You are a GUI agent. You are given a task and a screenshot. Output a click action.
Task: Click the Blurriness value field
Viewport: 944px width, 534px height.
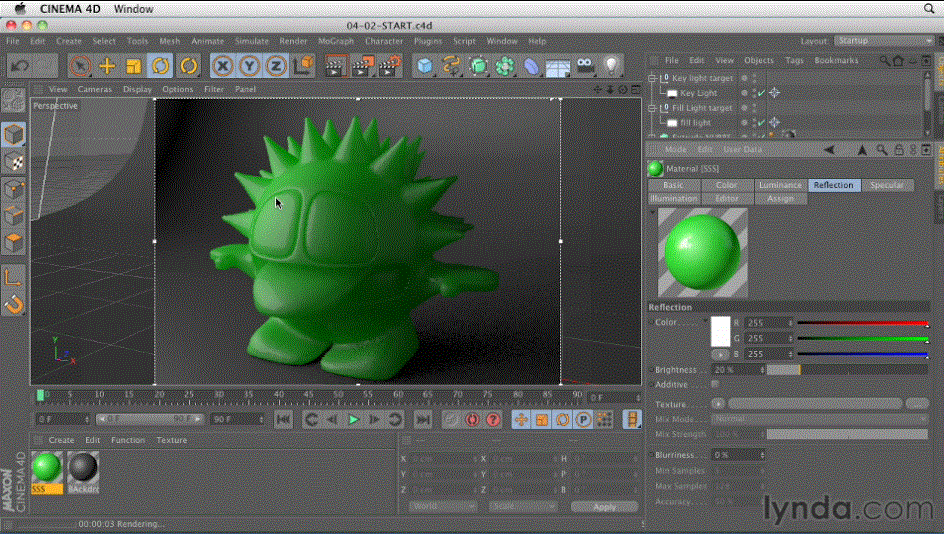[739, 455]
